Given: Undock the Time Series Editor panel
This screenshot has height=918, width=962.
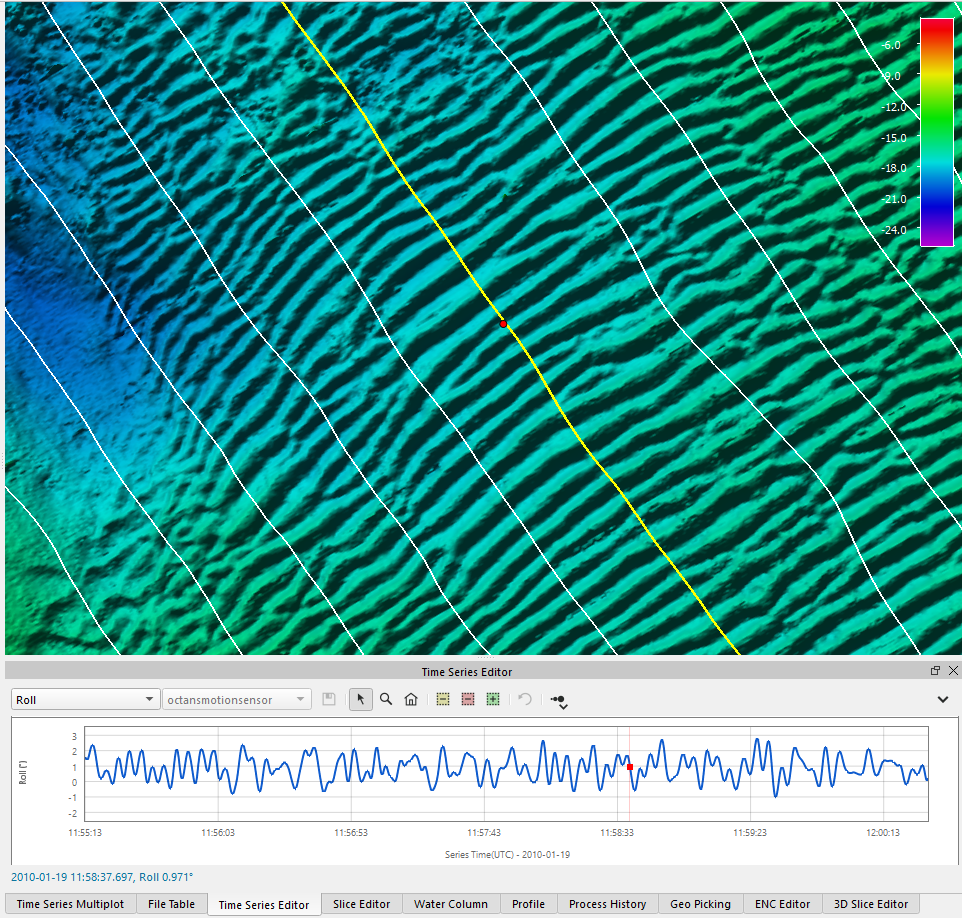Looking at the screenshot, I should pyautogui.click(x=935, y=671).
